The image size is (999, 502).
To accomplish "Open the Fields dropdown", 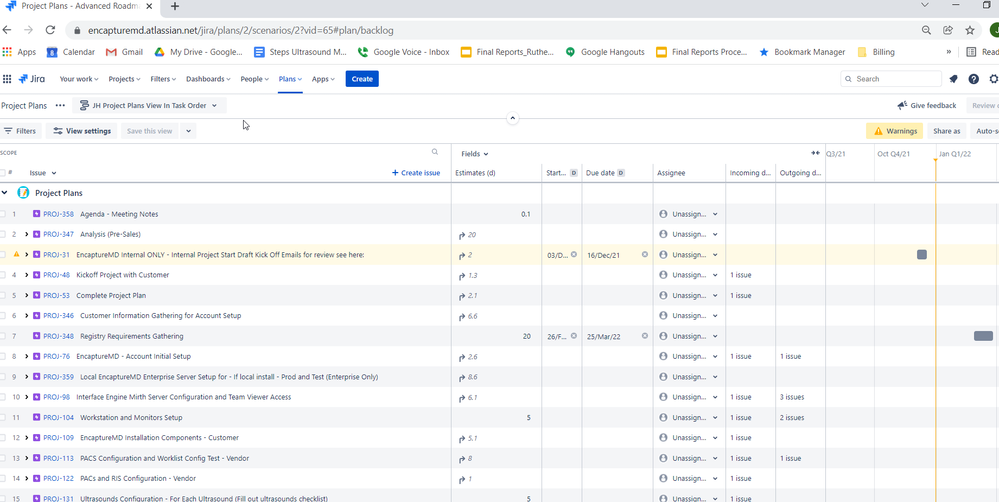I will pyautogui.click(x=474, y=154).
